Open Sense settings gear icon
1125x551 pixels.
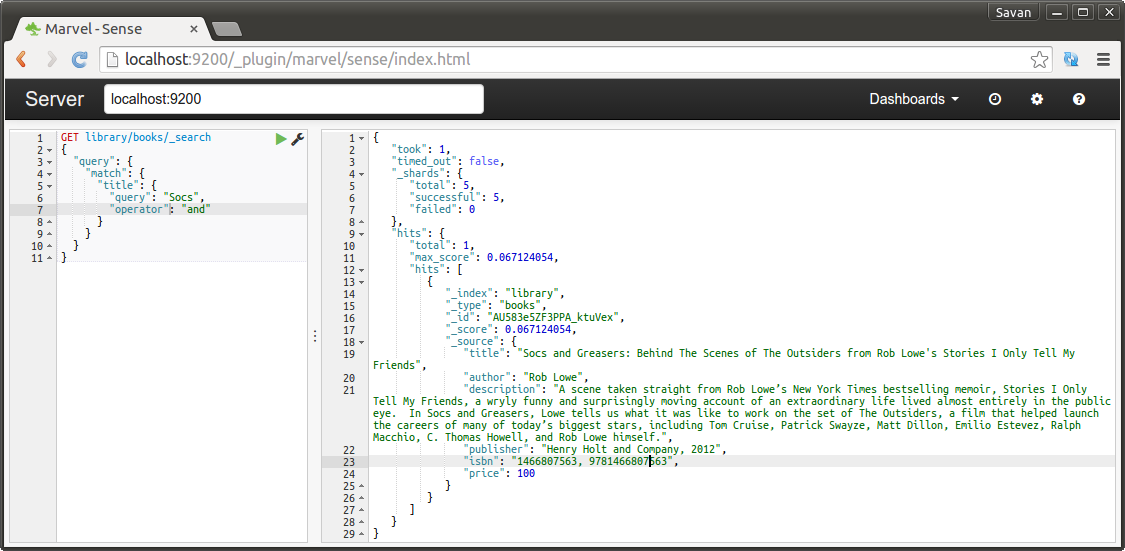click(1036, 99)
